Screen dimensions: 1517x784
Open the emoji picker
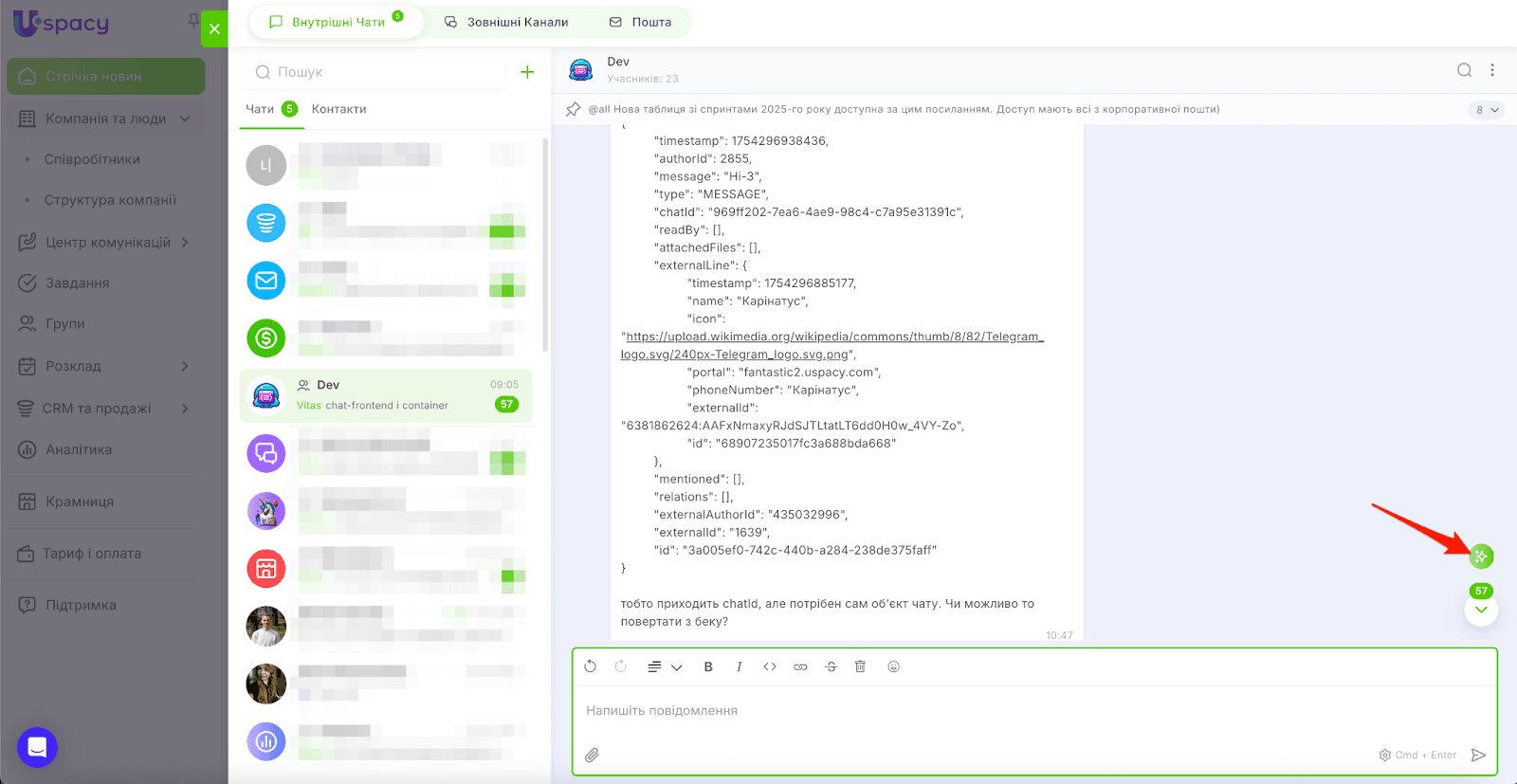893,666
